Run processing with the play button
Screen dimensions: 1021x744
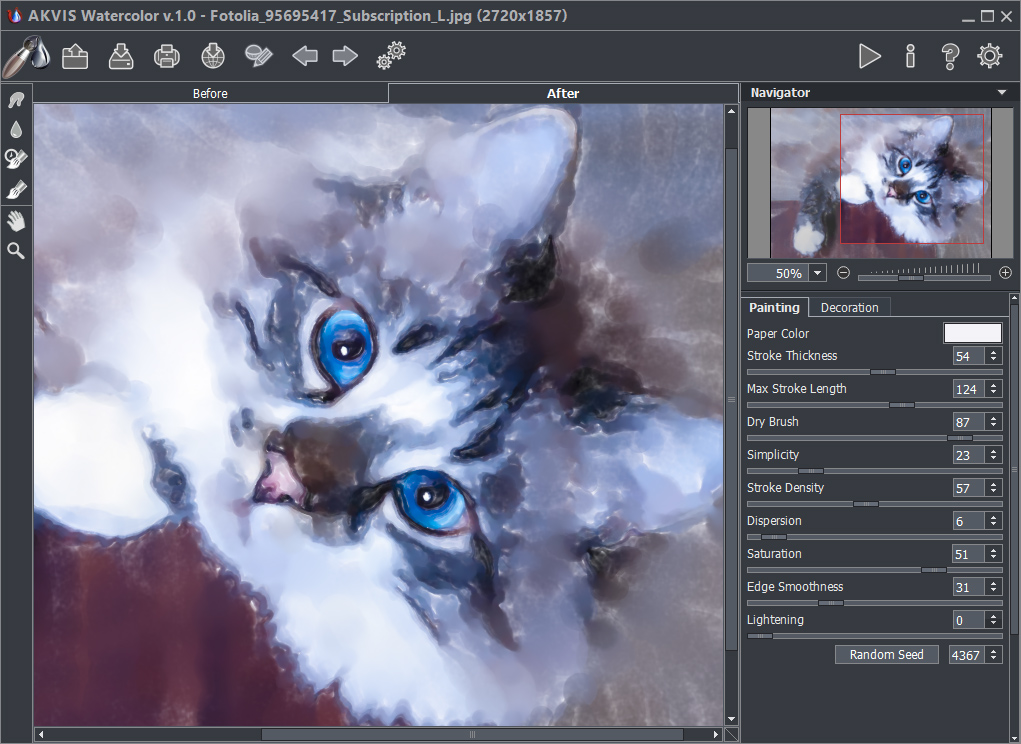click(x=870, y=56)
